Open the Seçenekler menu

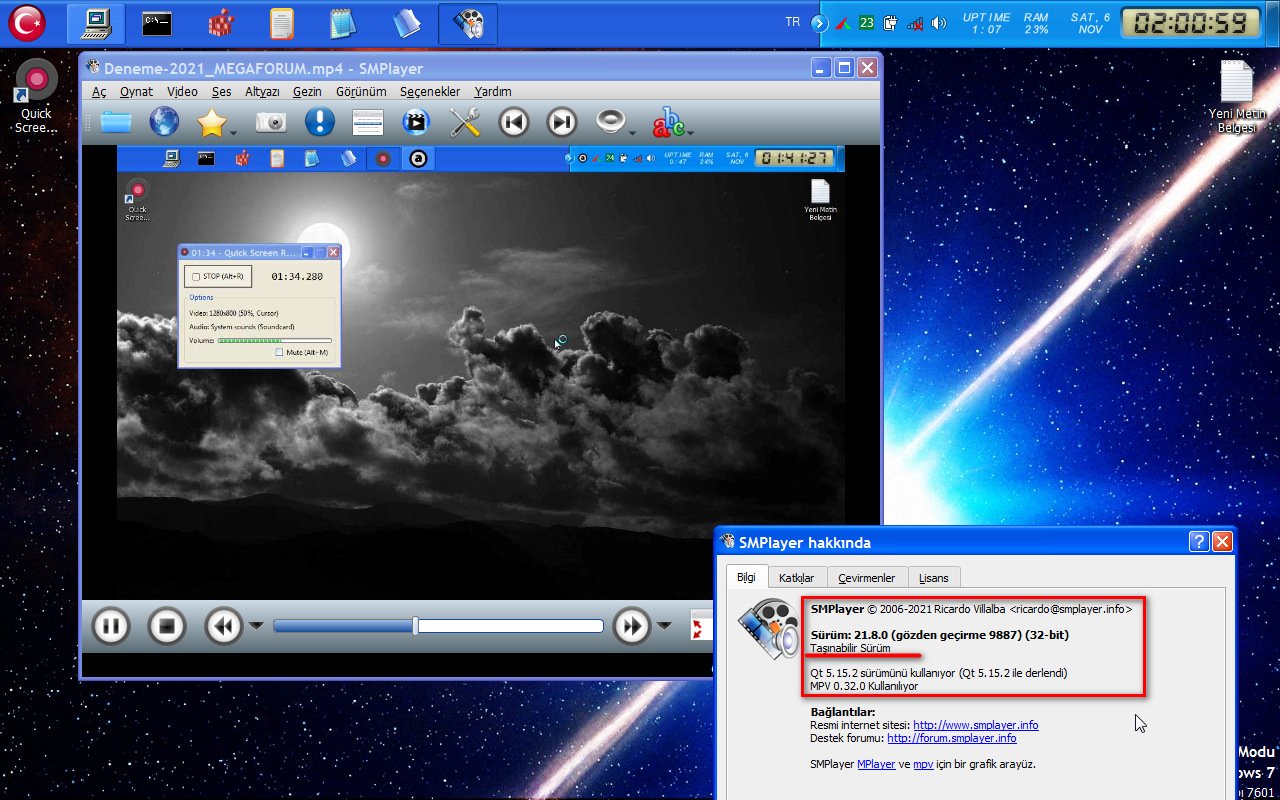point(430,91)
